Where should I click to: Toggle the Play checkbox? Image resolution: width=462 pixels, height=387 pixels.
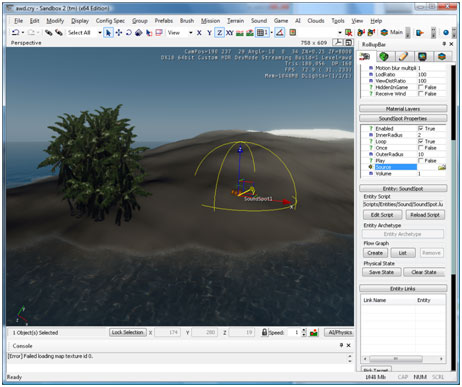point(421,161)
